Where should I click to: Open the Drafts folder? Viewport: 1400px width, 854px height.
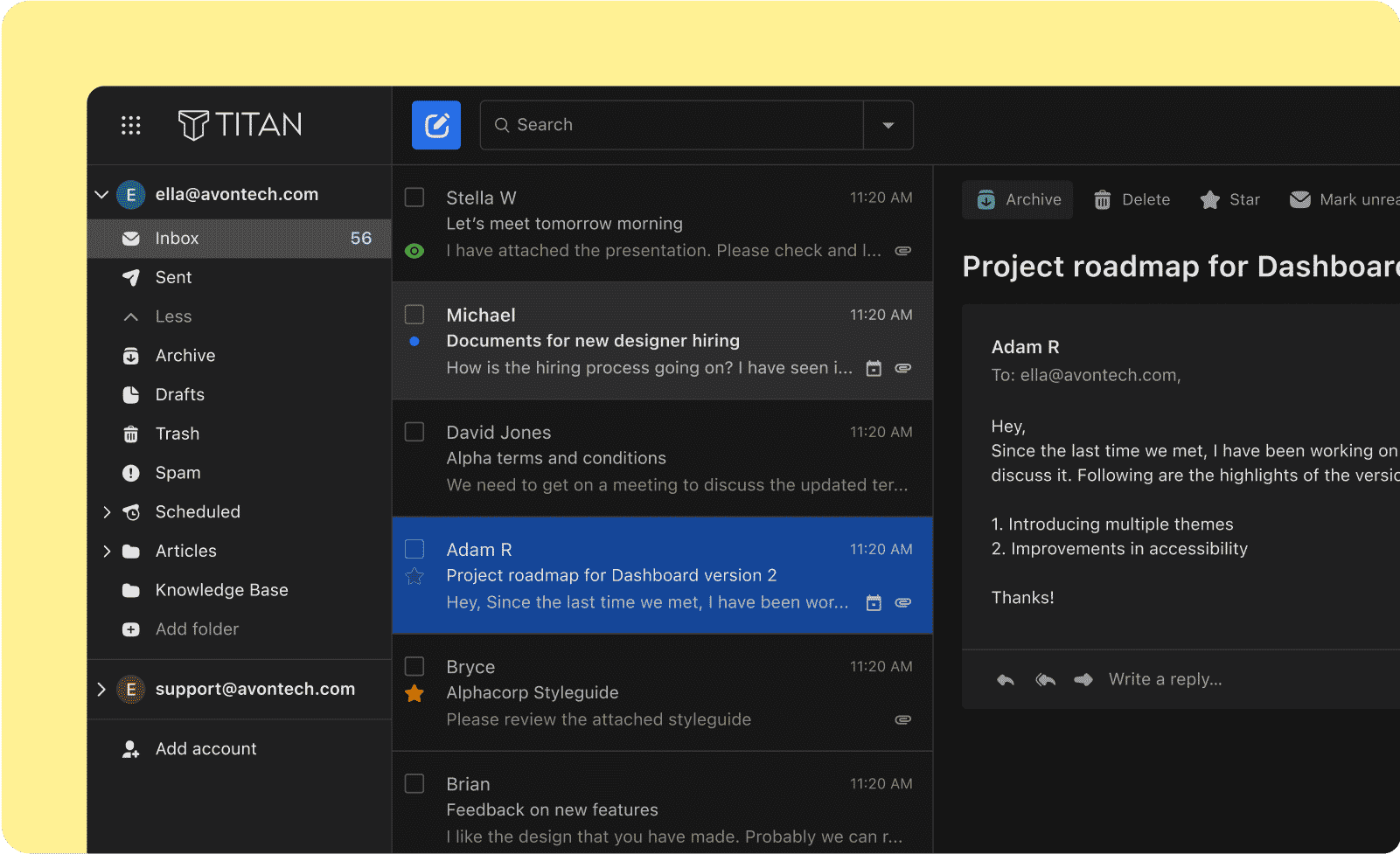tap(179, 394)
